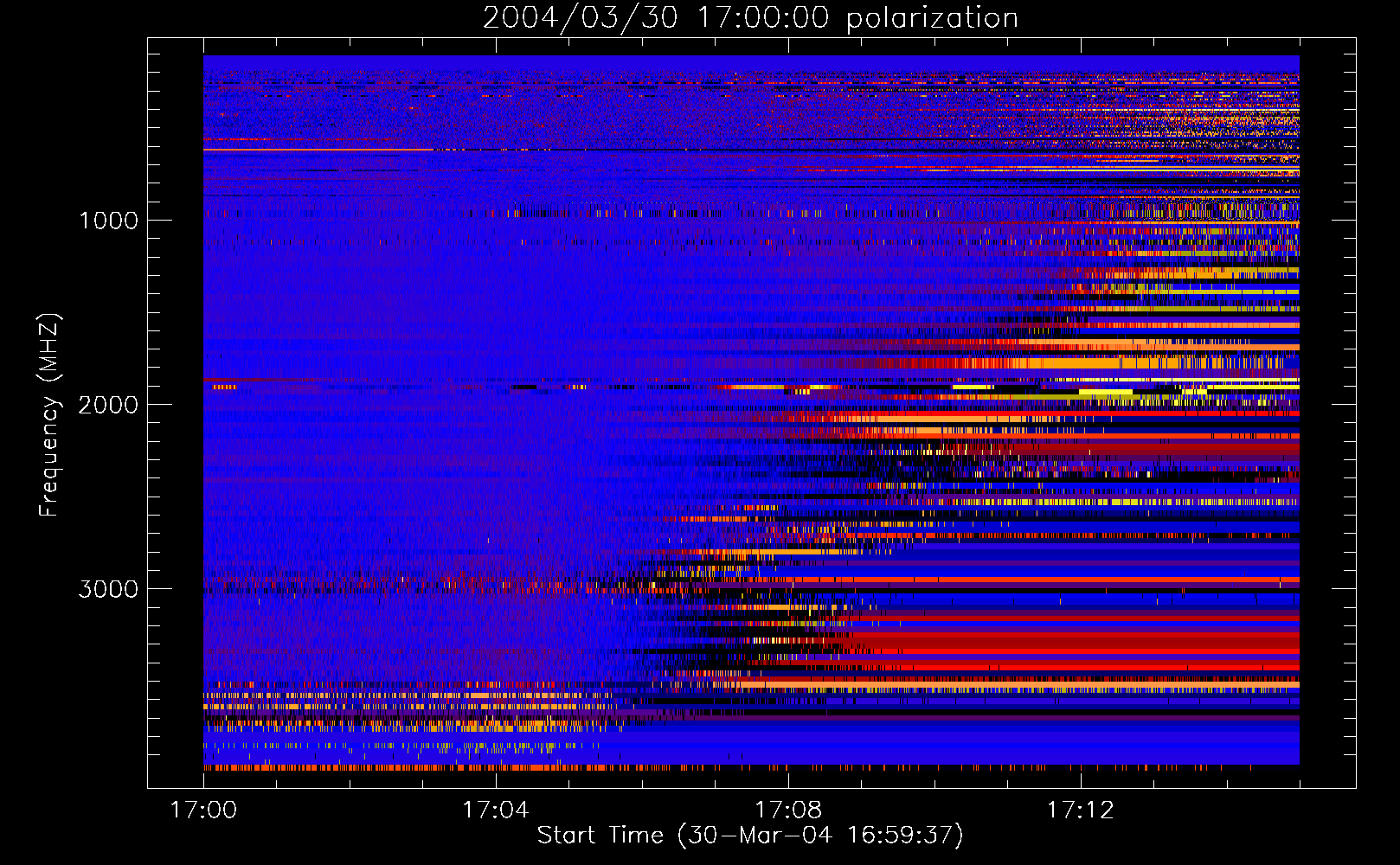Select the 'Start Time (30-Mar-04 16:59:37)' label
This screenshot has height=865, width=1400.
tap(750, 836)
